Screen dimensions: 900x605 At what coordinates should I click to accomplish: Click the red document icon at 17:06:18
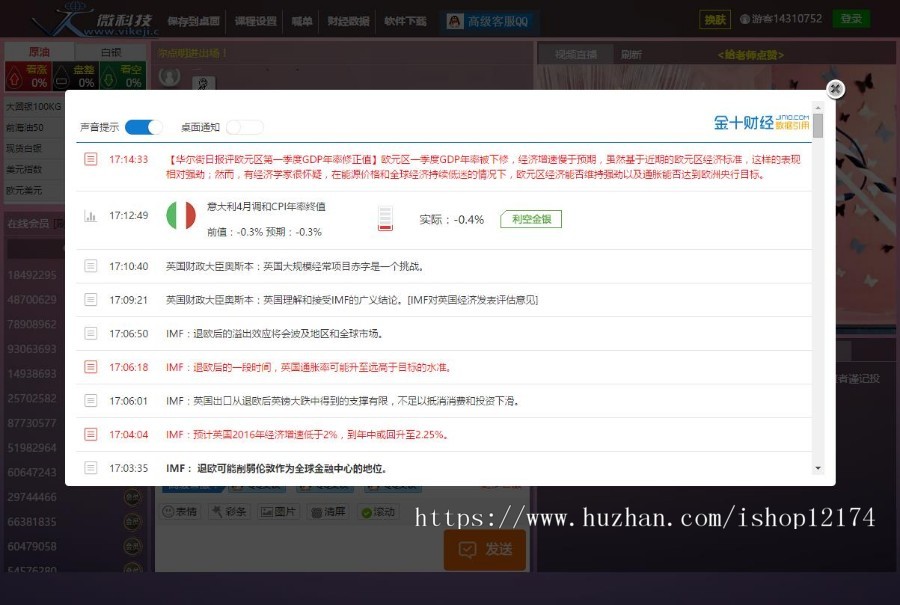[x=91, y=367]
